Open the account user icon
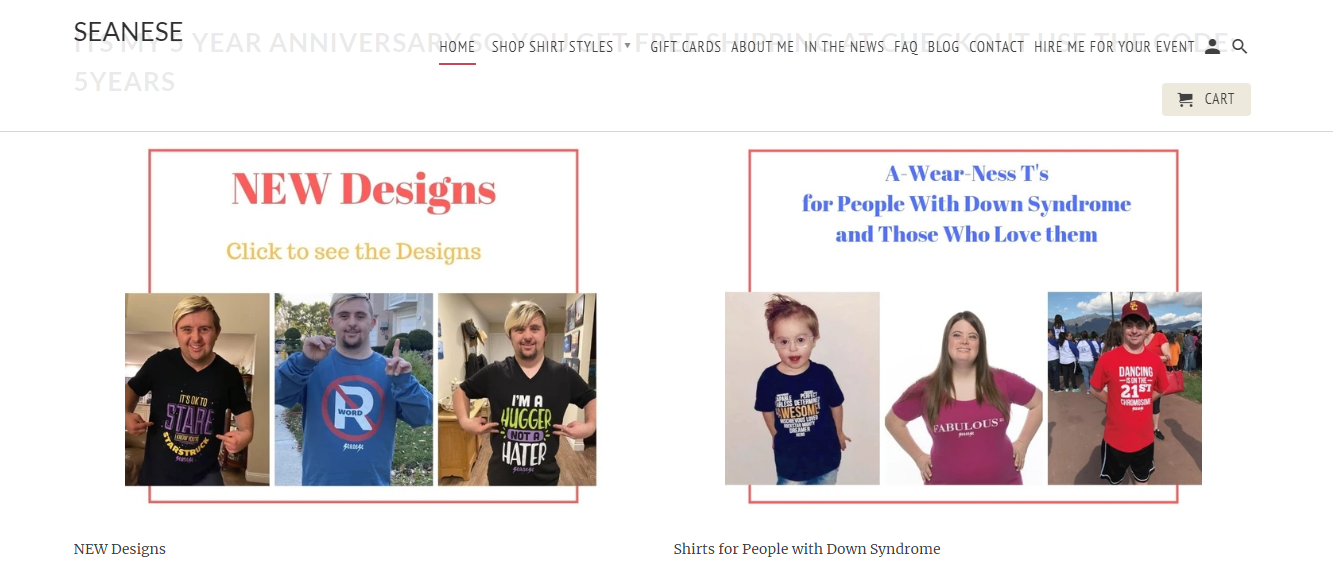The width and height of the screenshot is (1333, 567). [x=1212, y=46]
